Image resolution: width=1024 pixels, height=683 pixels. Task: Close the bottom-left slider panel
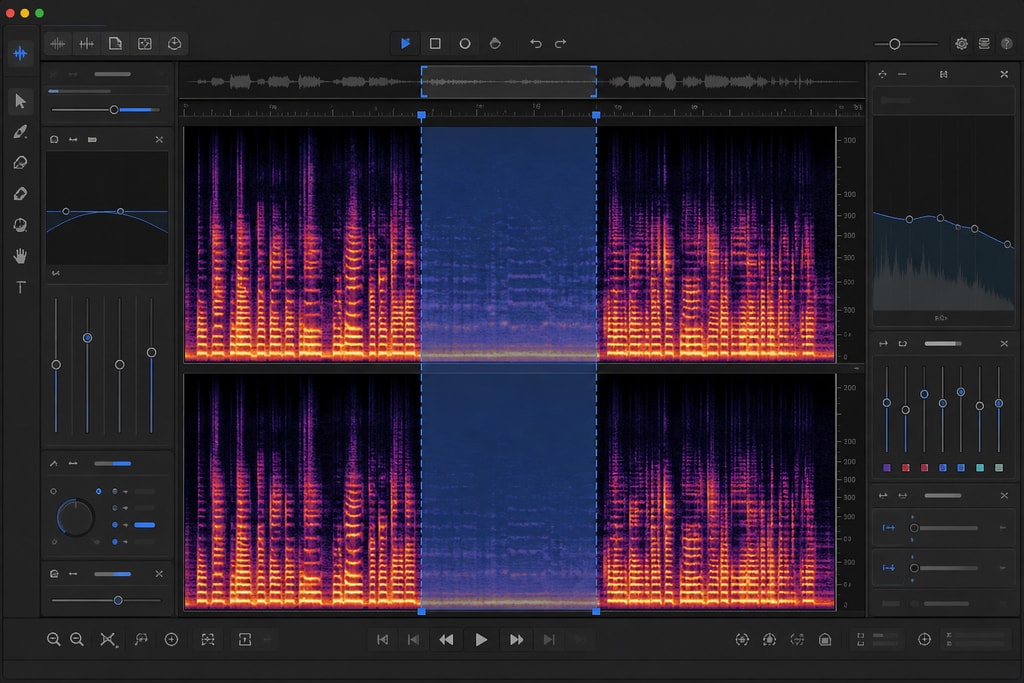tap(159, 574)
